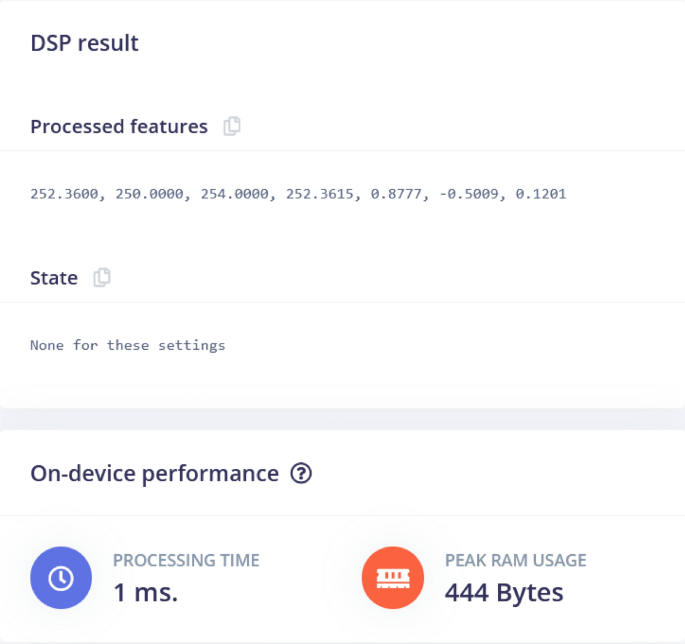This screenshot has width=685, height=644.
Task: Click the first feature value 252.3600
Action: [x=64, y=194]
